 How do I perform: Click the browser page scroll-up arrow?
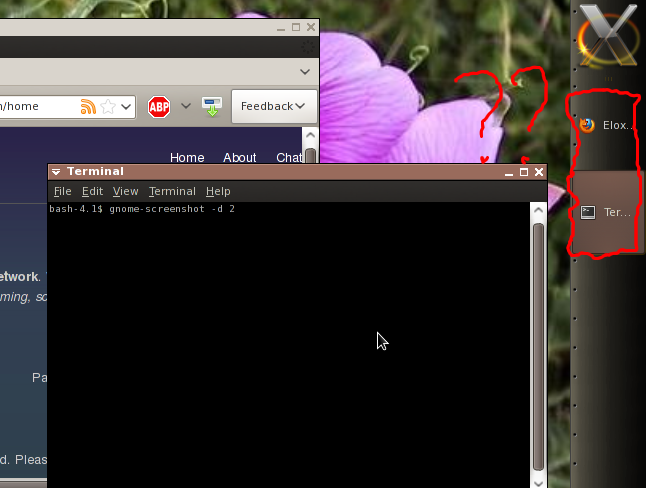(310, 135)
